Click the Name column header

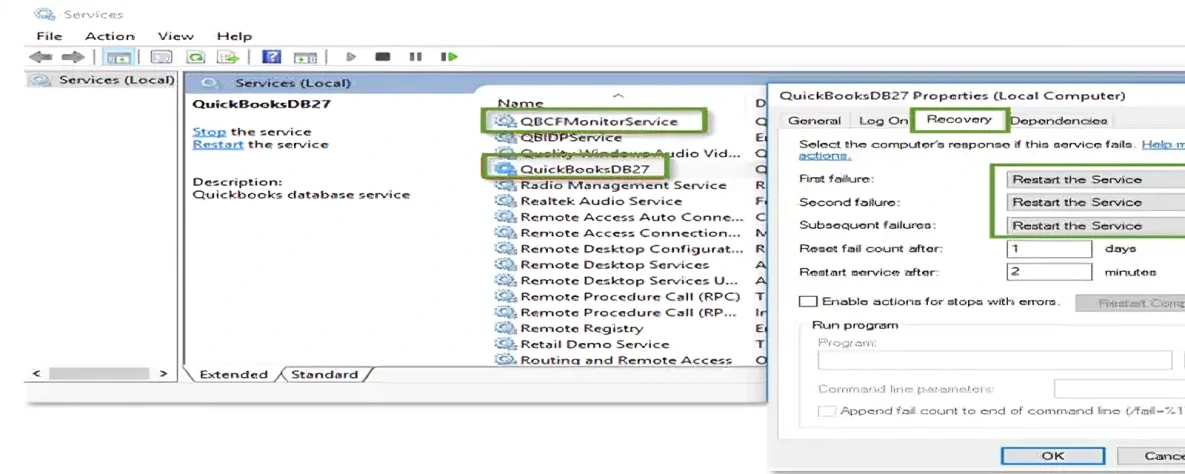(520, 104)
